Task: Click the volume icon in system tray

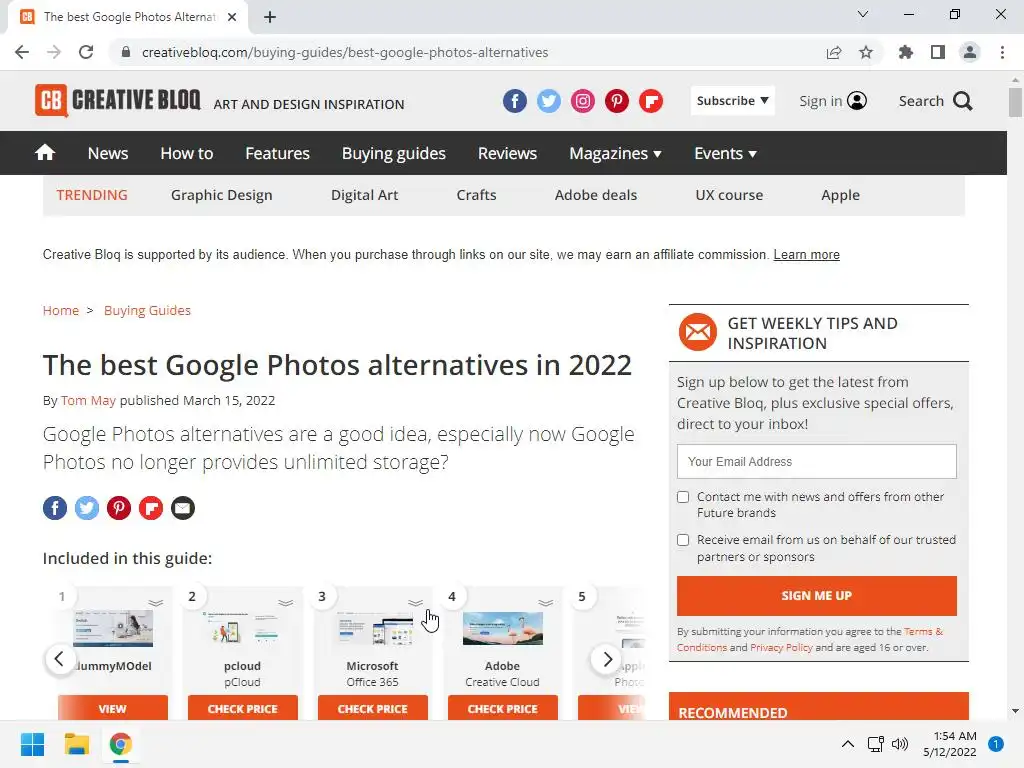Action: pyautogui.click(x=900, y=744)
